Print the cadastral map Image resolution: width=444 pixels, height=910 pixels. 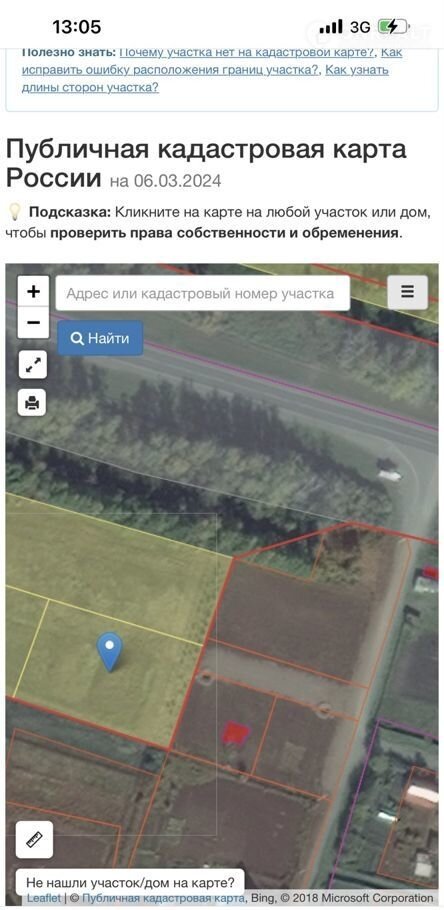click(x=33, y=402)
